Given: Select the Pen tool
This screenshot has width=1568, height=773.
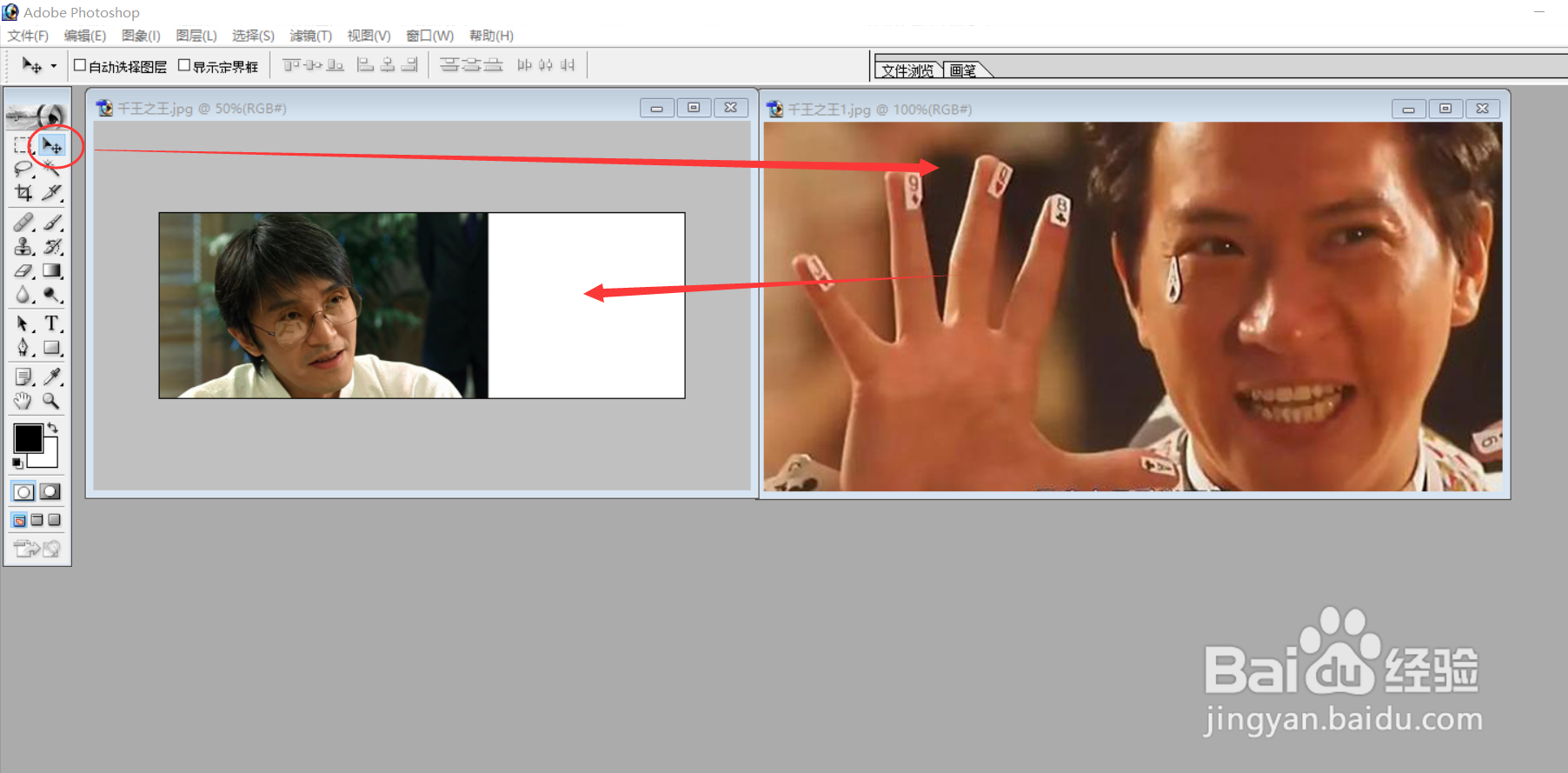Looking at the screenshot, I should point(23,348).
